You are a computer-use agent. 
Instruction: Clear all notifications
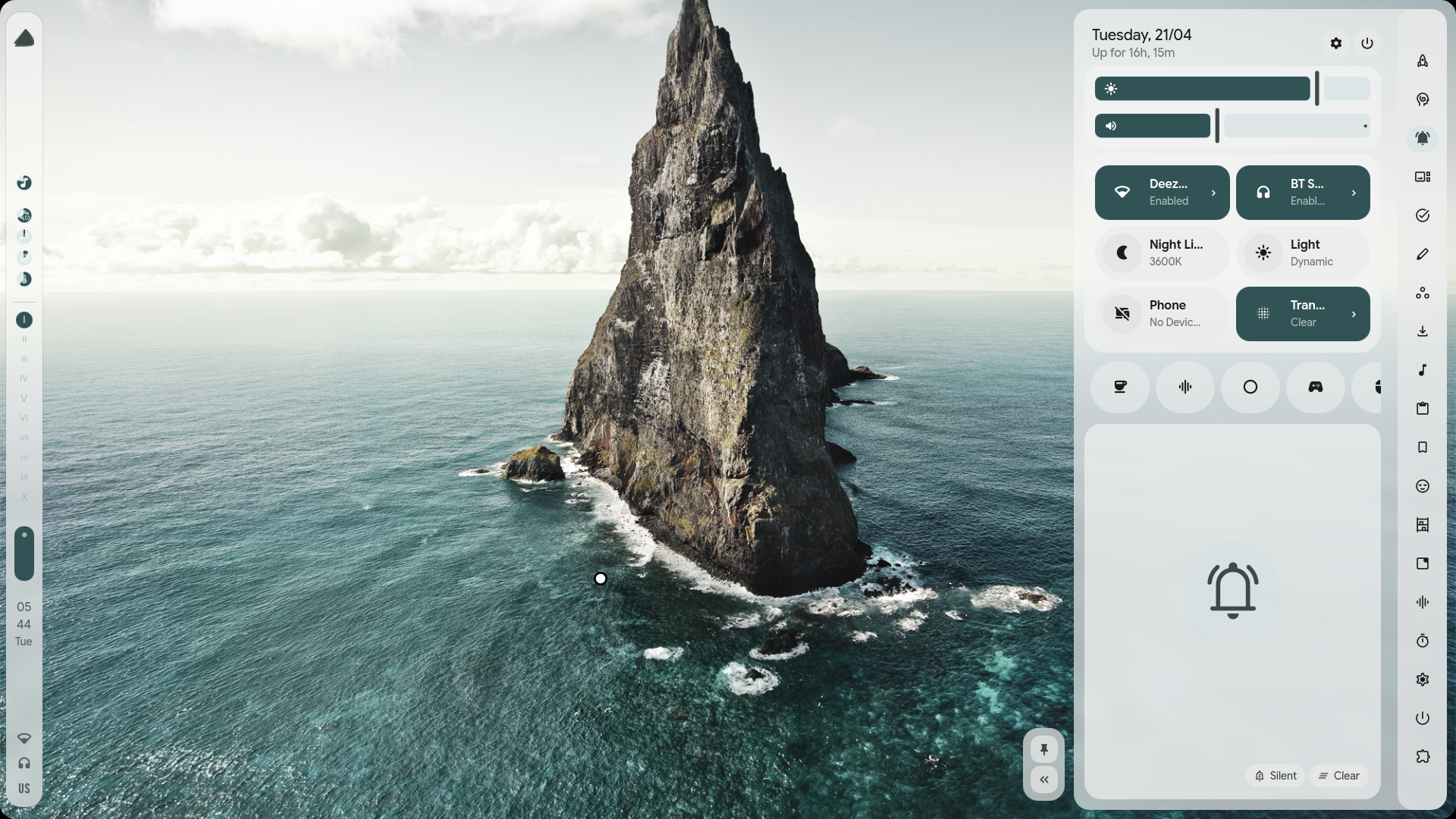tap(1338, 775)
